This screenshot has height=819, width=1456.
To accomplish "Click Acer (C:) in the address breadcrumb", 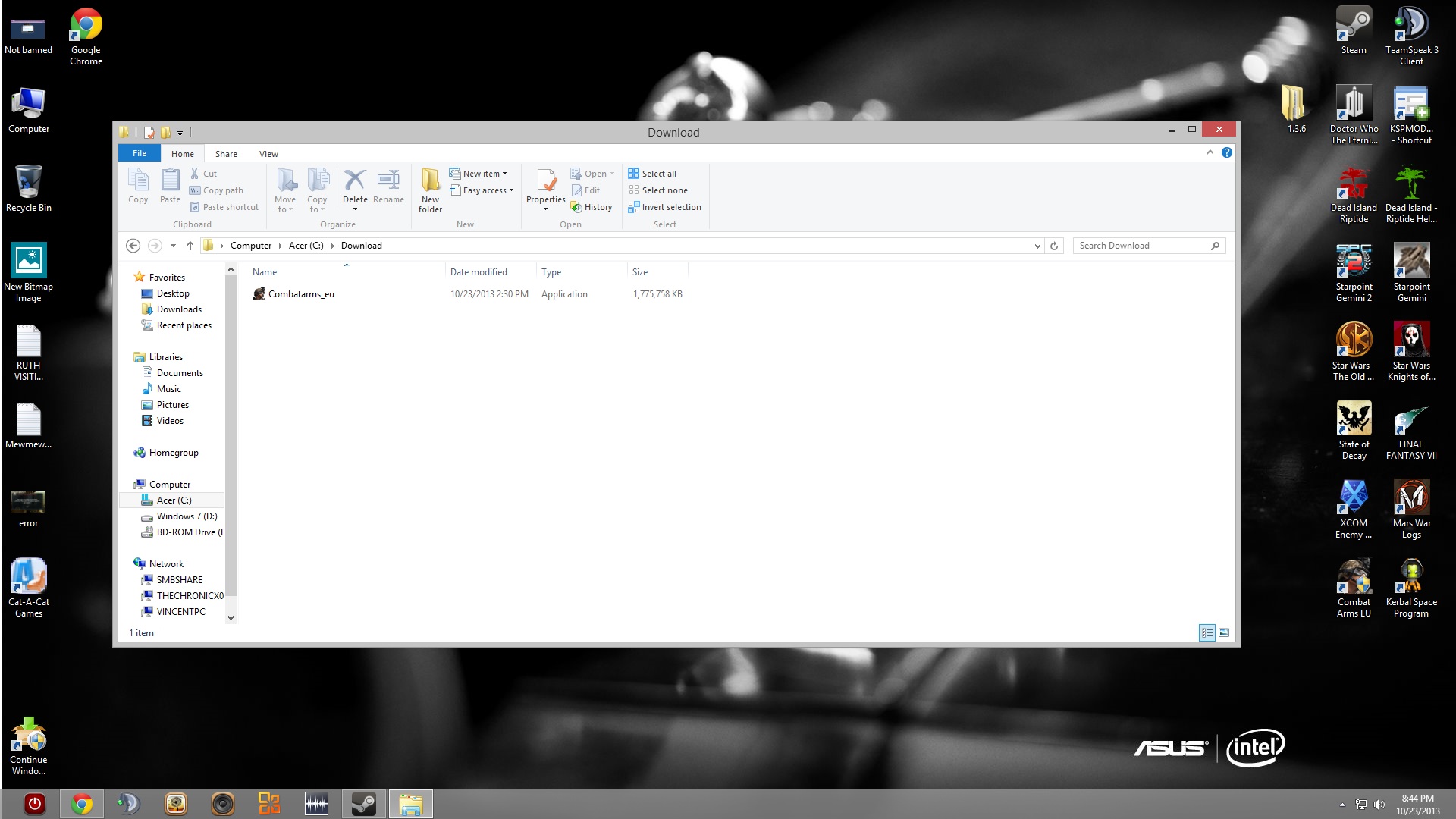I will pos(306,246).
